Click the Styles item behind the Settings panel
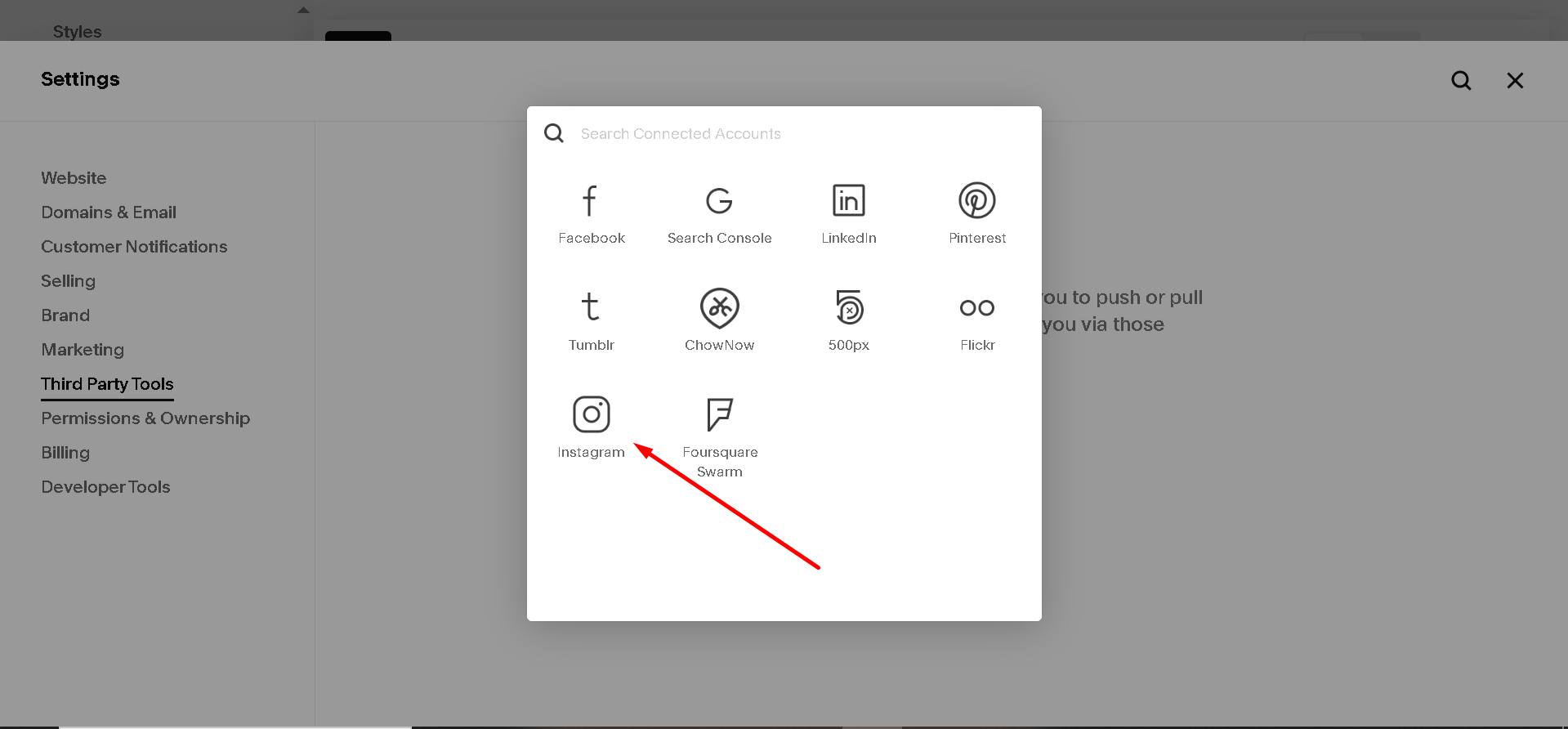This screenshot has height=729, width=1568. 77,32
